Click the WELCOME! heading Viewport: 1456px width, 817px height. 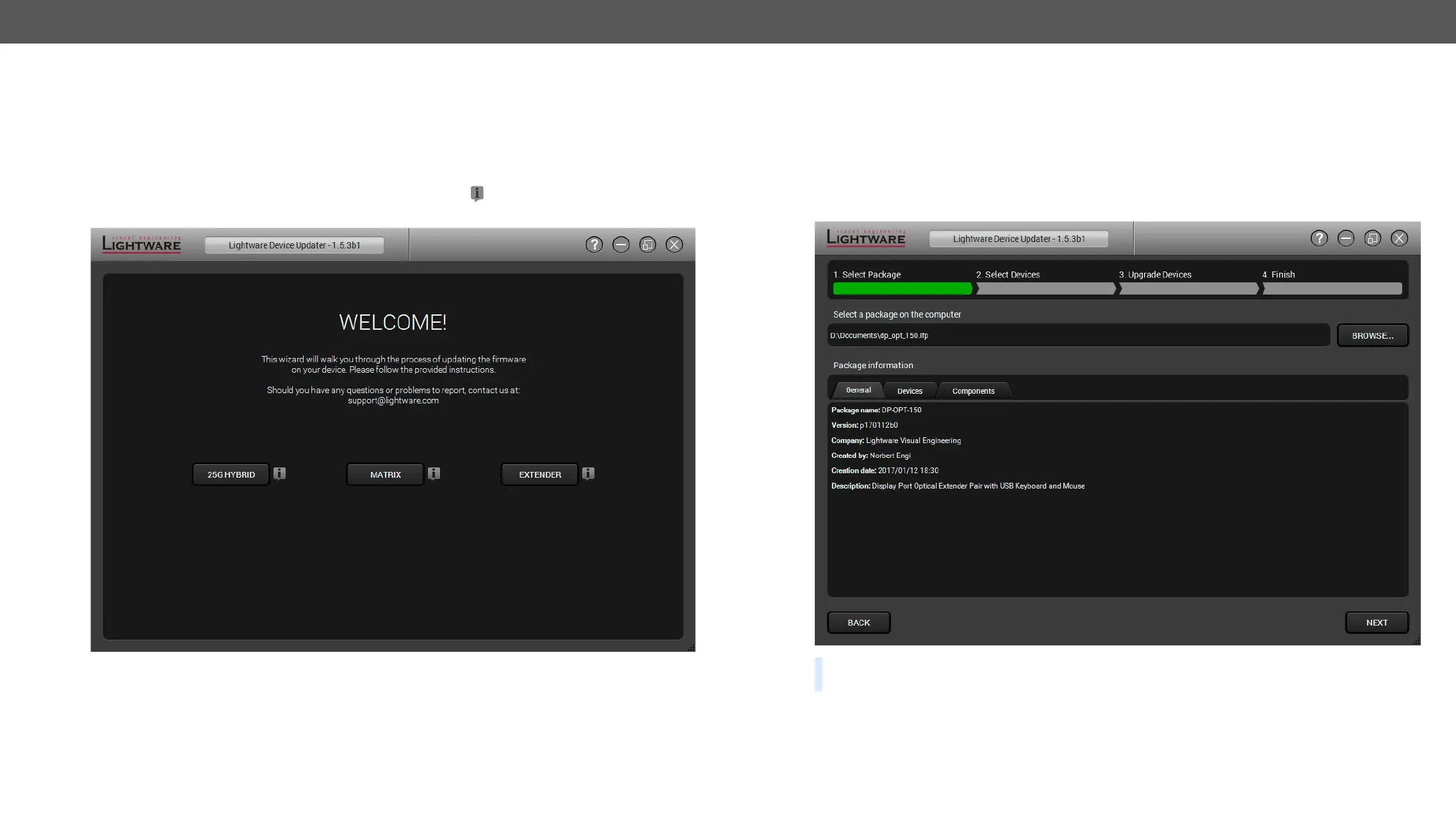coord(393,322)
